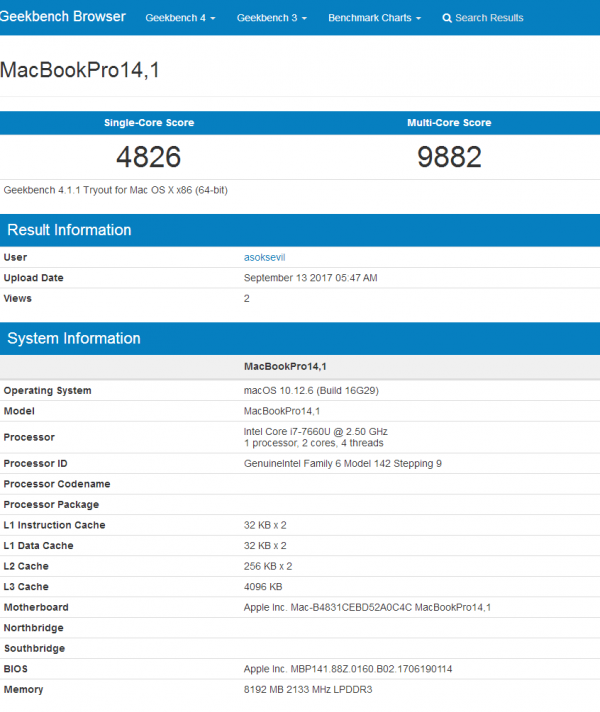Click the Northbridge row label
Screen dimensions: 600x712
[34, 628]
